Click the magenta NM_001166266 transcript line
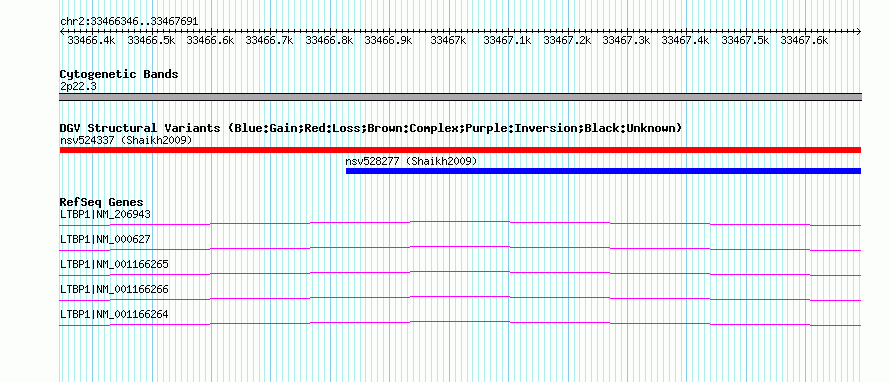 [460, 296]
